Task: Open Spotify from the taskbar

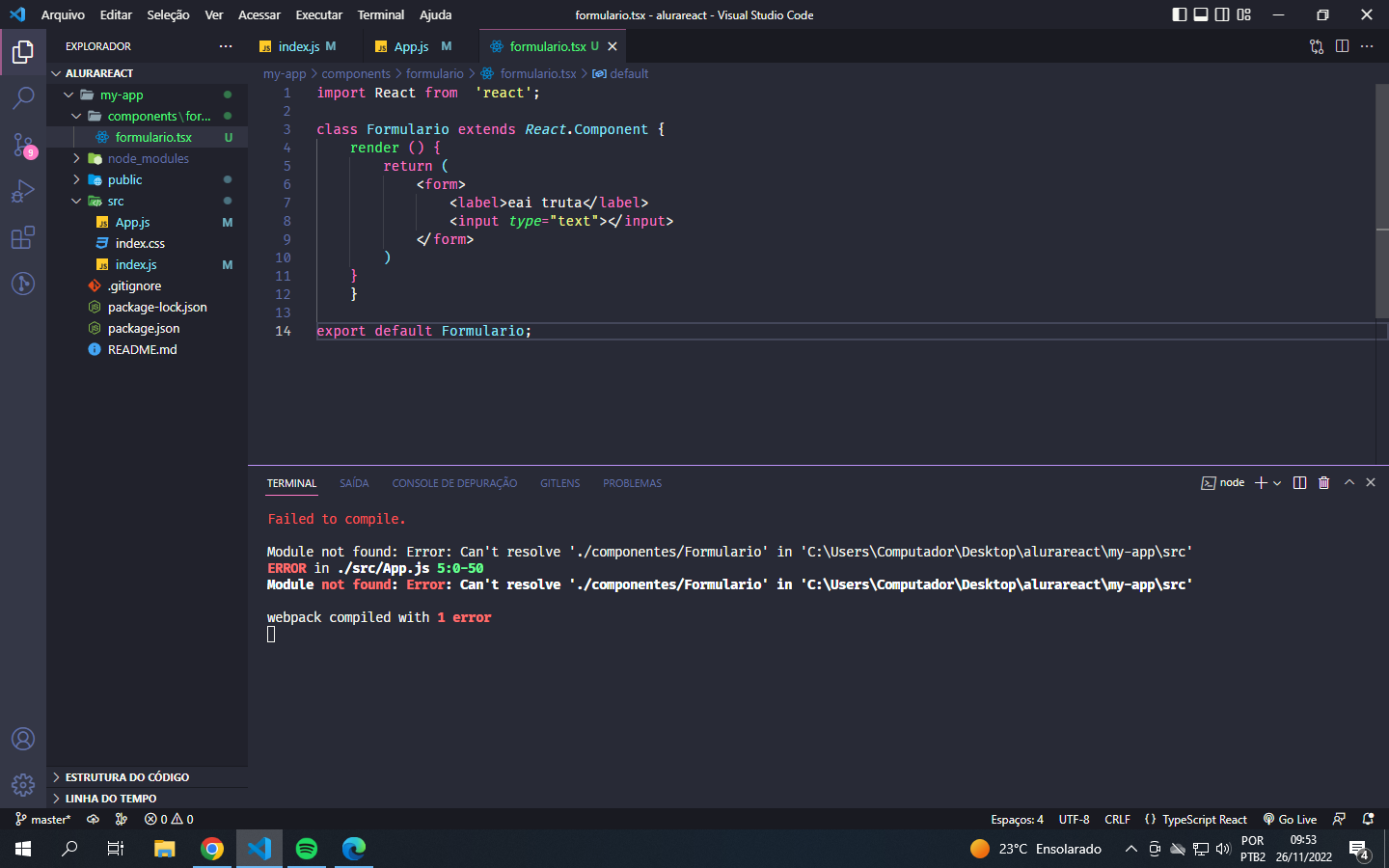Action: pyautogui.click(x=307, y=849)
